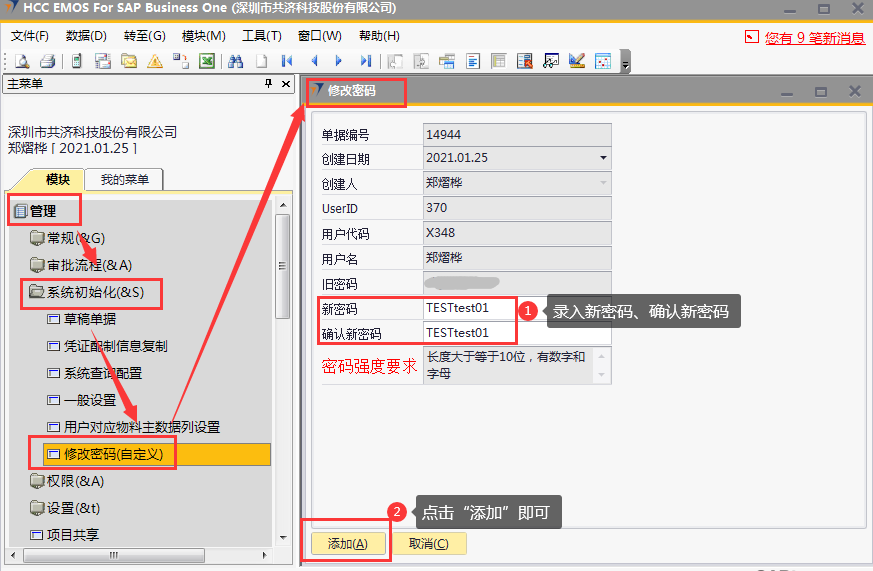
Task: Go to first record arrow icon
Action: point(287,61)
